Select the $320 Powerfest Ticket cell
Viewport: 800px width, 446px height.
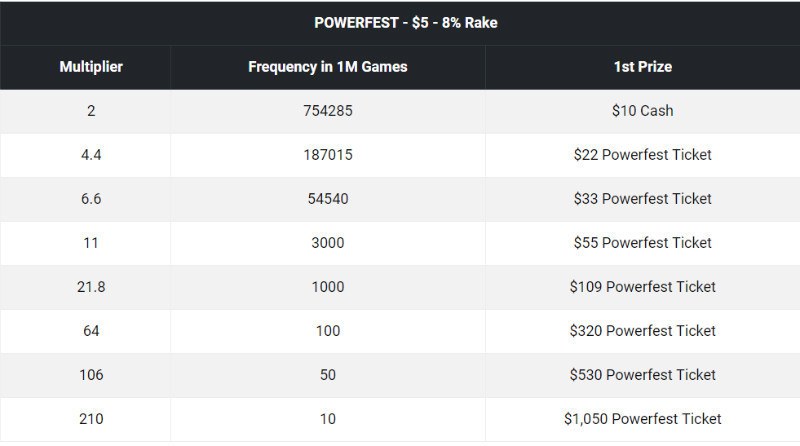[642, 331]
